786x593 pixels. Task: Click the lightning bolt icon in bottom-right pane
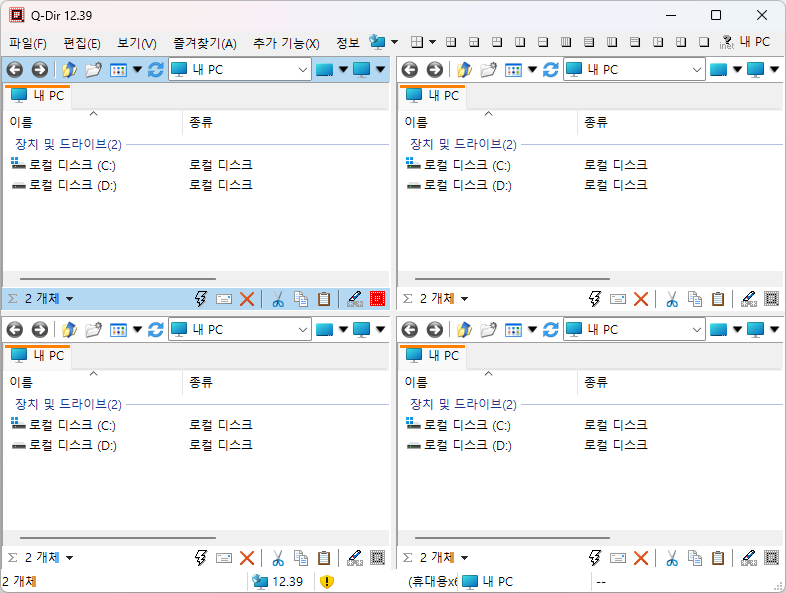[595, 558]
